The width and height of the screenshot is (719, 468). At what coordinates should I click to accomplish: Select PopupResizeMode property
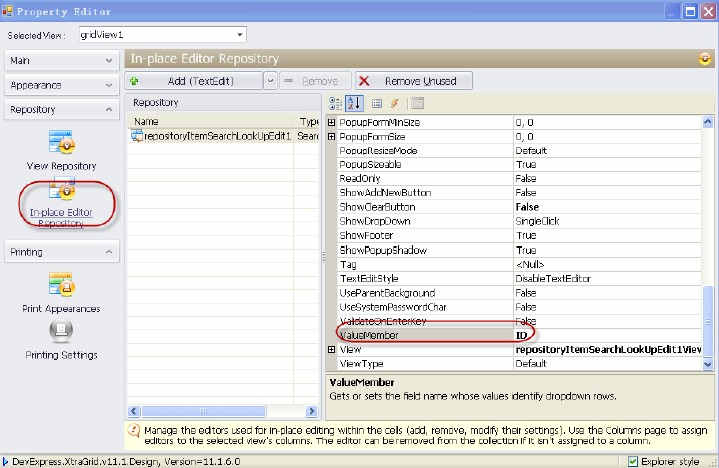(x=519, y=151)
